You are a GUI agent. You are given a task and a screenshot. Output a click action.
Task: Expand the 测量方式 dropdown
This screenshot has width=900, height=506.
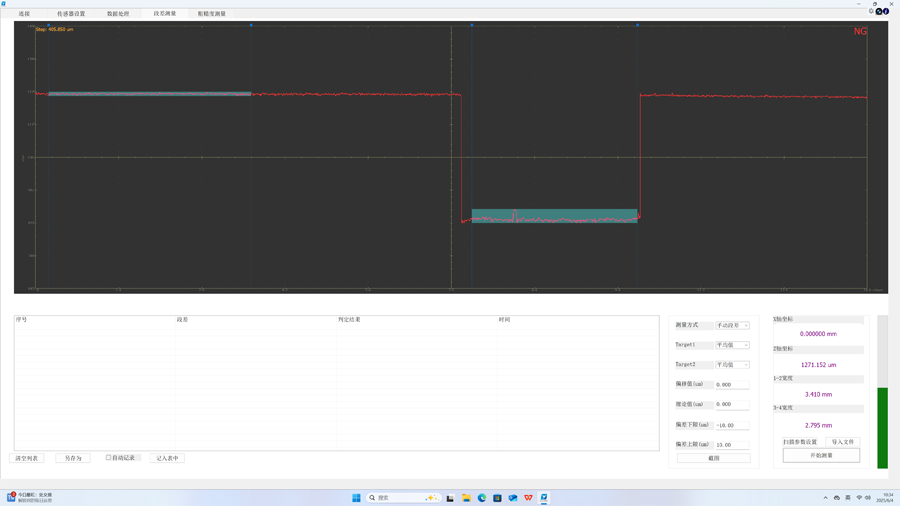click(x=732, y=325)
